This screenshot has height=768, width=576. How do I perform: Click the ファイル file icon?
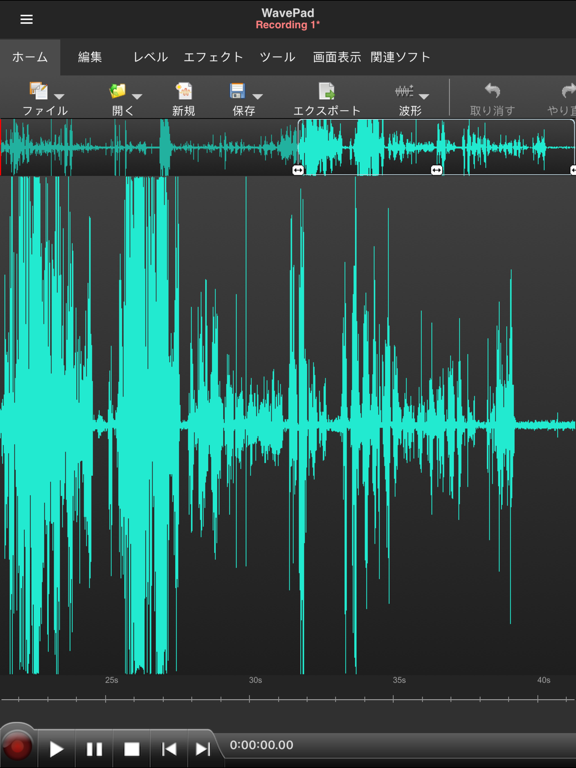[x=39, y=91]
